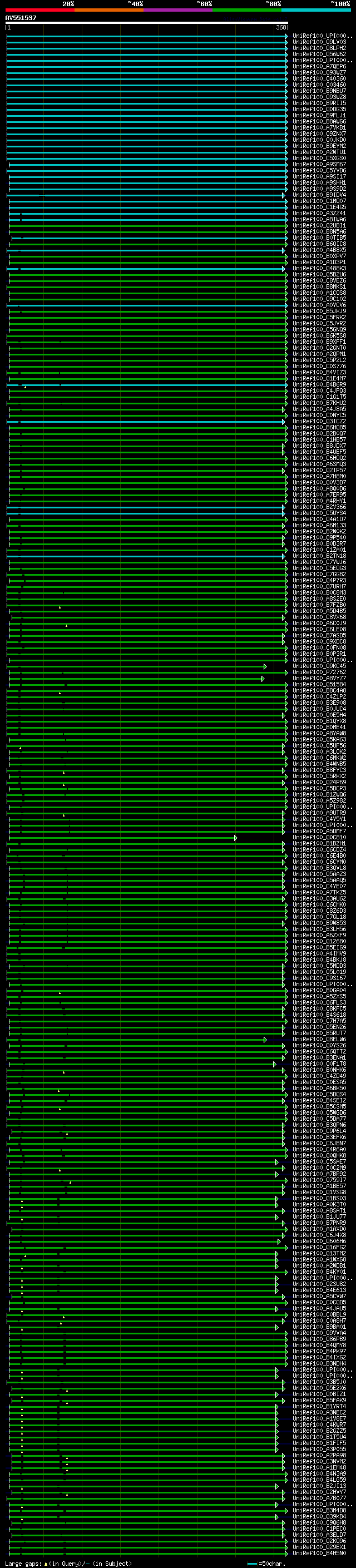Open hit UniRef100_Q9LV03

(x=319, y=42)
